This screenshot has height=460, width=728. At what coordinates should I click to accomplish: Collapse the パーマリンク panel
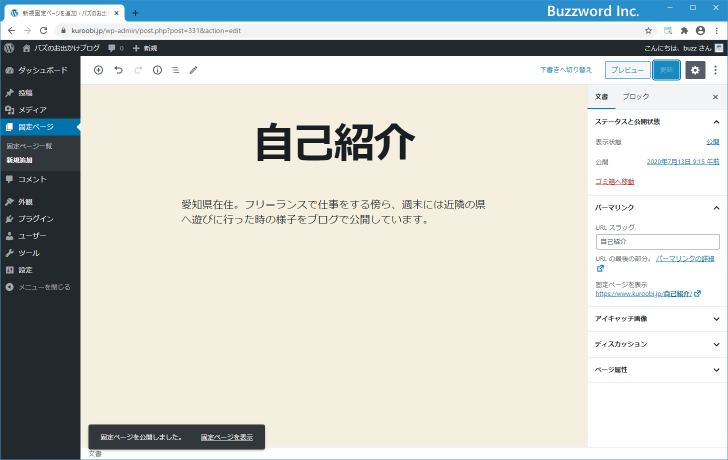pyautogui.click(x=657, y=207)
